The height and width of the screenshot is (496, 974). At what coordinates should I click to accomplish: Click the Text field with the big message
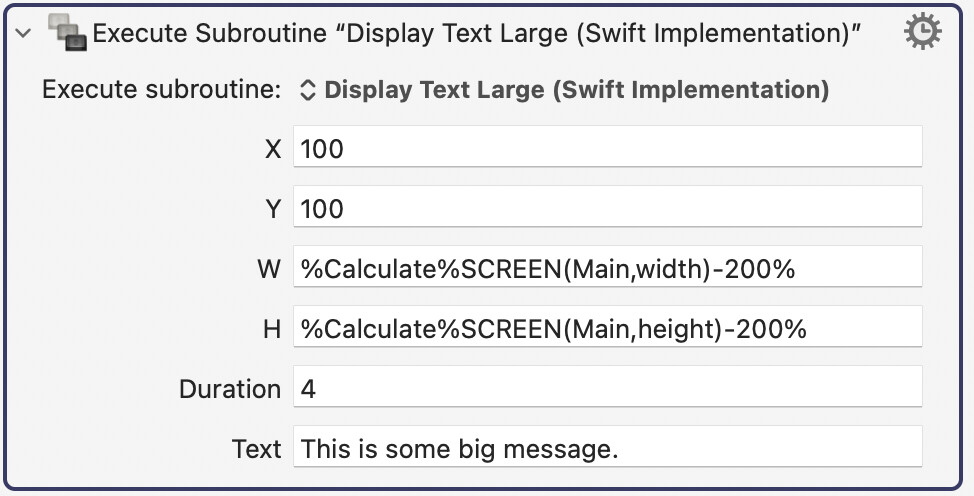pos(607,449)
